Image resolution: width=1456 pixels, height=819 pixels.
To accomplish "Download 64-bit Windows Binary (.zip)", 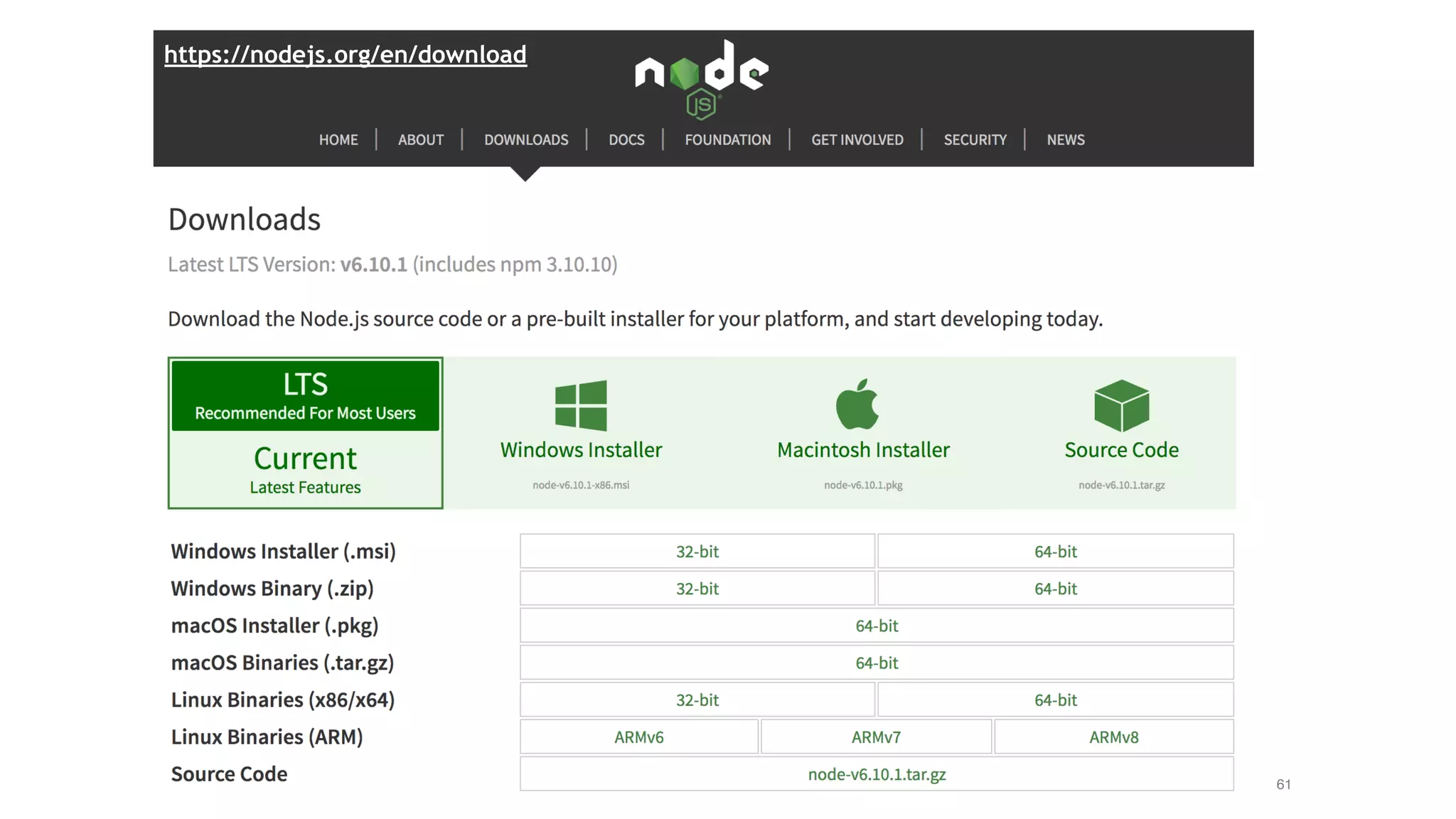I will 1056,589.
